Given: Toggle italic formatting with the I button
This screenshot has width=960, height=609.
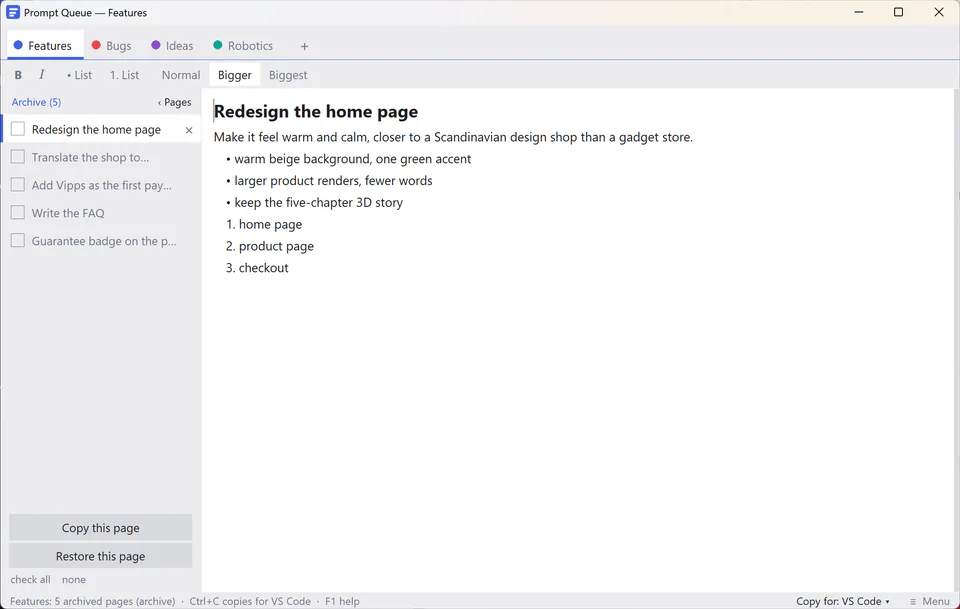Looking at the screenshot, I should click(42, 75).
